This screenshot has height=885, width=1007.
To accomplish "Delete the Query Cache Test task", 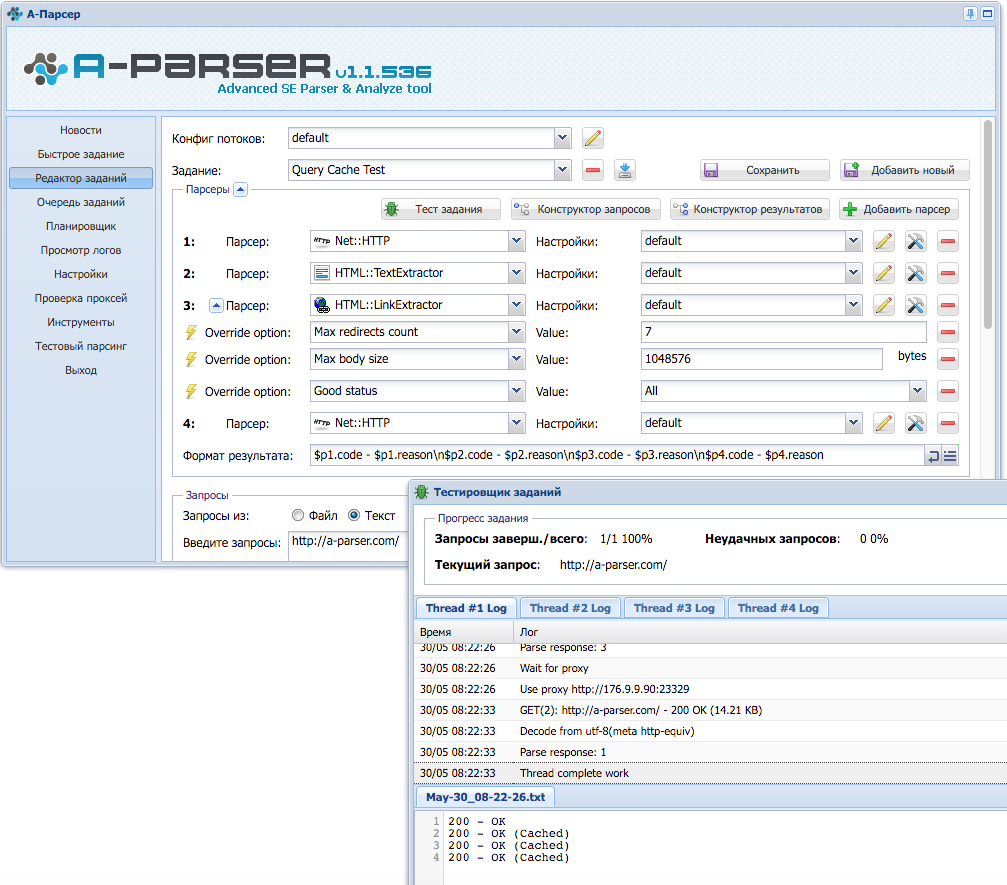I will pyautogui.click(x=593, y=170).
